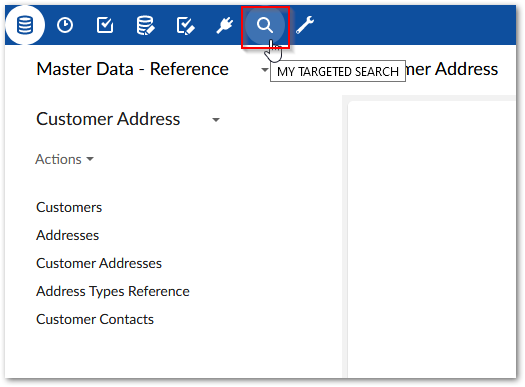The image size is (525, 387).
Task: Expand the arrow beside Customer Address heading
Action: [216, 120]
